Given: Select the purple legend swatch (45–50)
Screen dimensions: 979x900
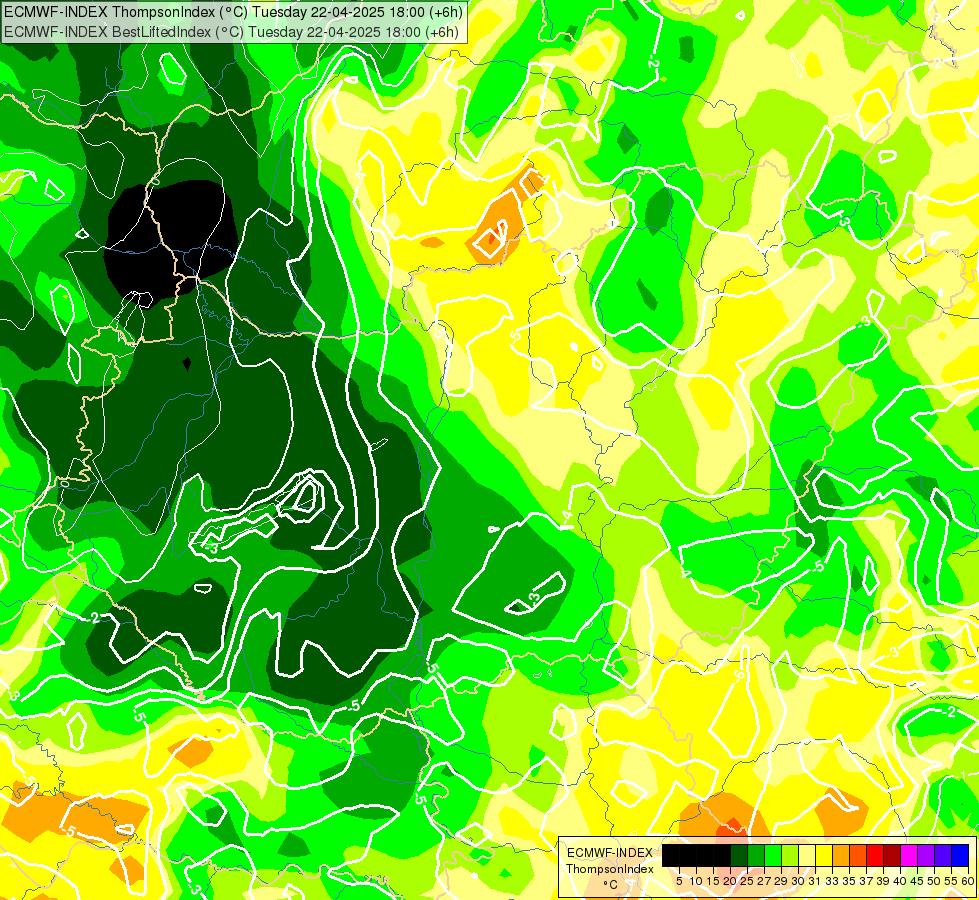Looking at the screenshot, I should click(926, 855).
